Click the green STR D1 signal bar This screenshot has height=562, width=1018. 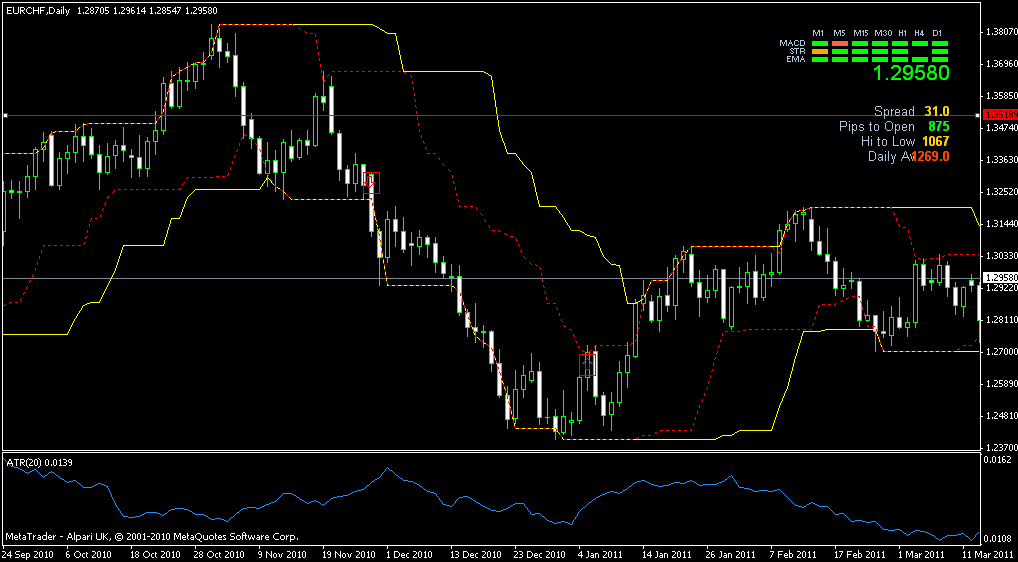pyautogui.click(x=940, y=51)
